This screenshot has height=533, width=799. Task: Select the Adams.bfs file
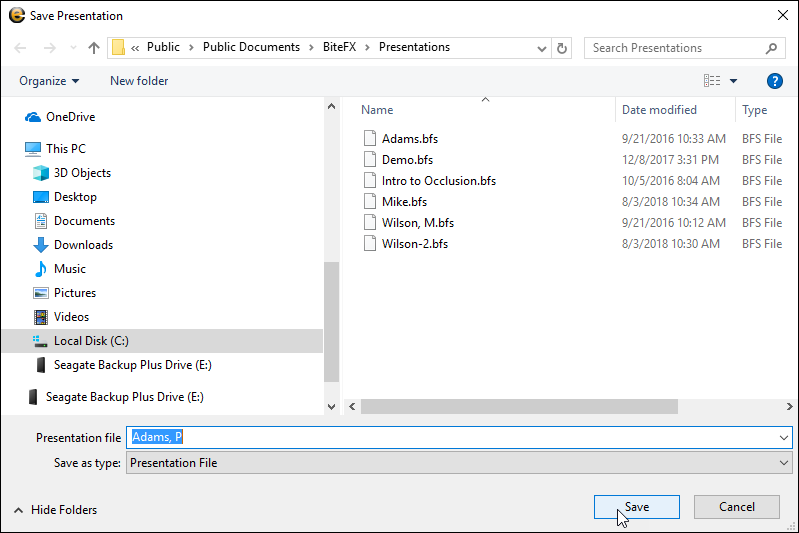click(x=409, y=139)
